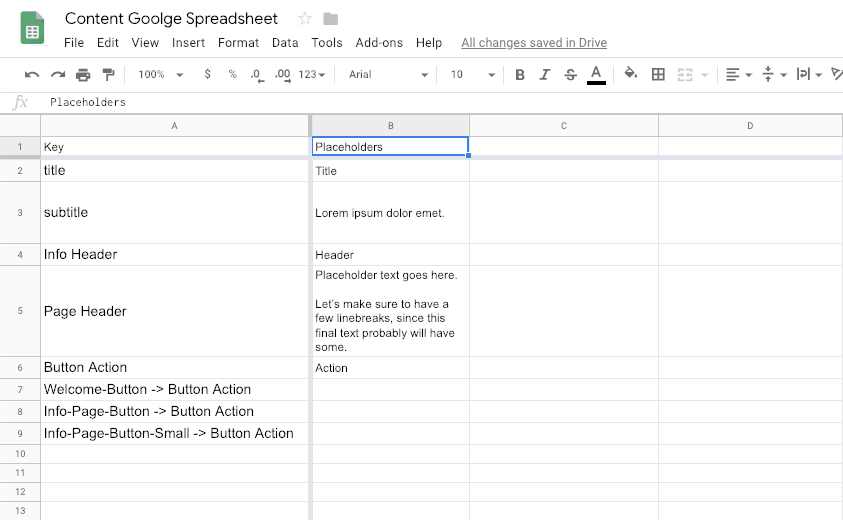Activate the Paint format roller icon

tap(109, 75)
